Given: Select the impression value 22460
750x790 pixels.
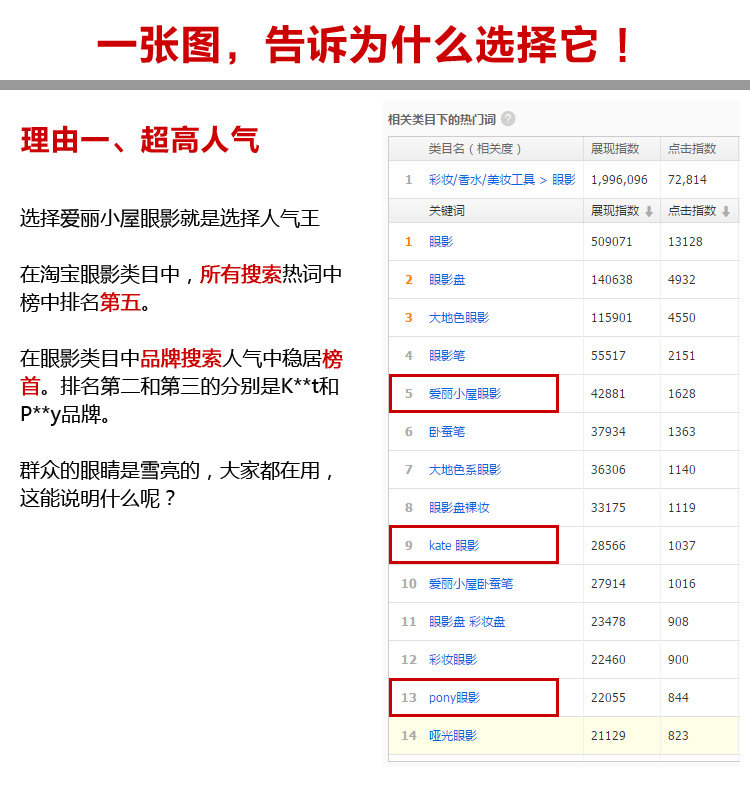Looking at the screenshot, I should 608,660.
